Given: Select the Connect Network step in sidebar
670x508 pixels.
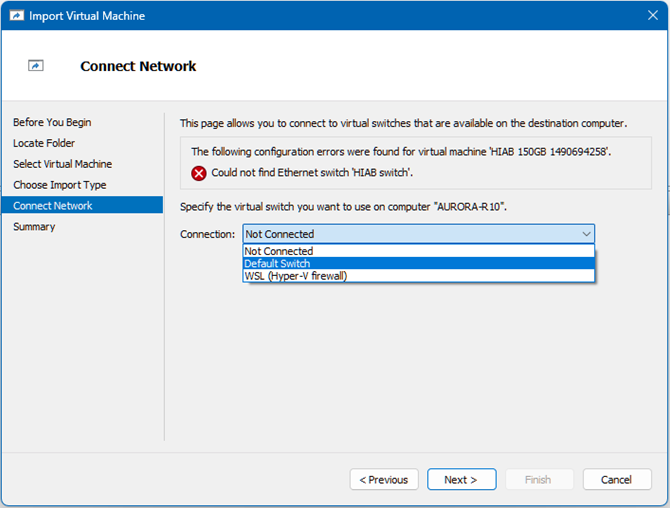Looking at the screenshot, I should click(x=53, y=206).
